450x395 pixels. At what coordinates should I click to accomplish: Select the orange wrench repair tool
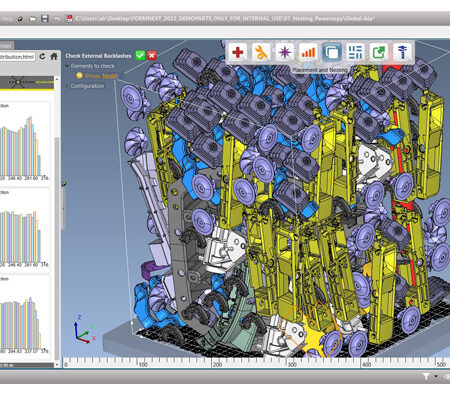click(x=261, y=52)
